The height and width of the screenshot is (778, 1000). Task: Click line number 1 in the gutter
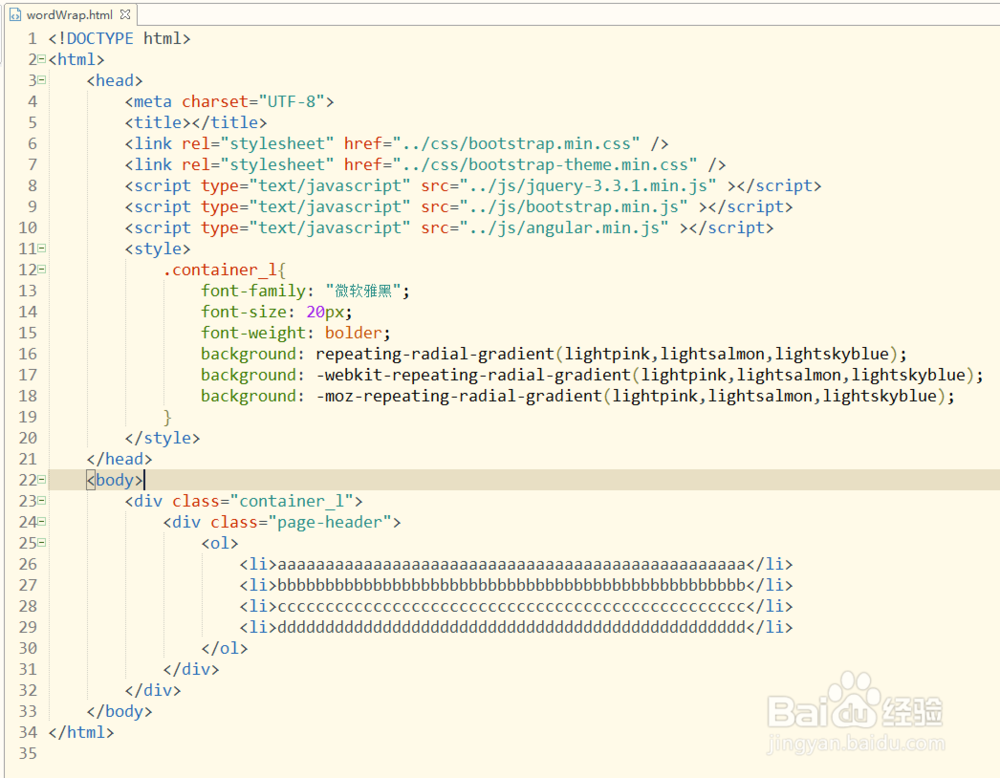[32, 38]
